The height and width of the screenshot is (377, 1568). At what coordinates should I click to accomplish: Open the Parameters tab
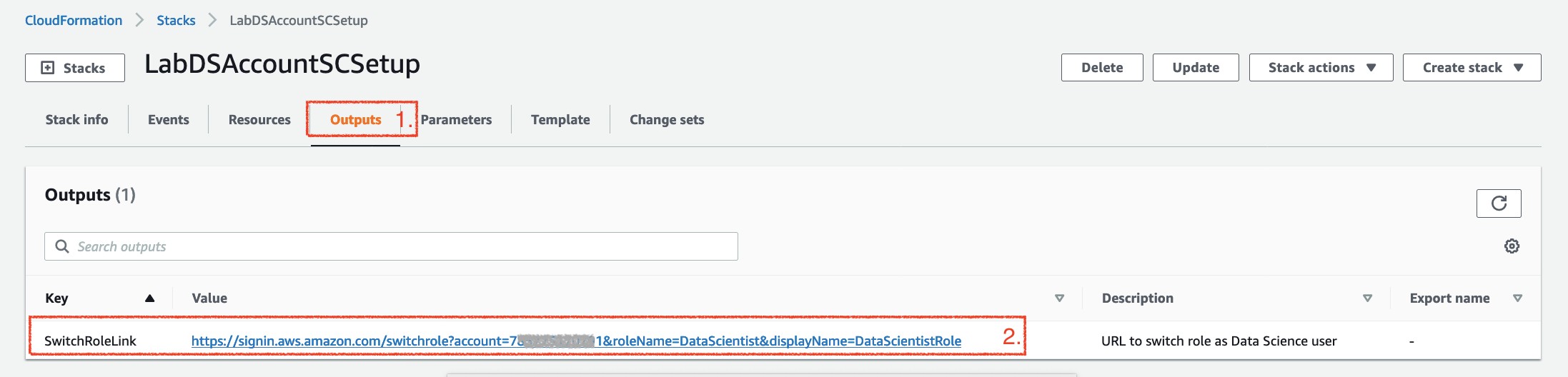[x=456, y=120]
